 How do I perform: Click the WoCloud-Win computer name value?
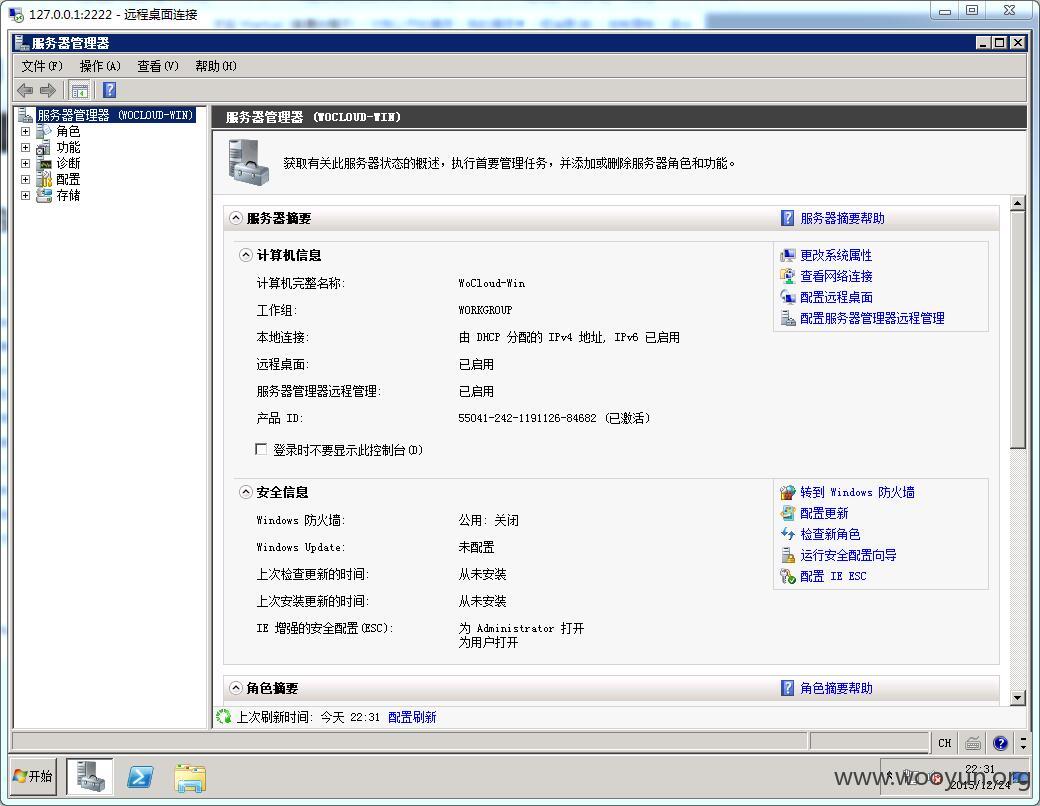pos(491,283)
